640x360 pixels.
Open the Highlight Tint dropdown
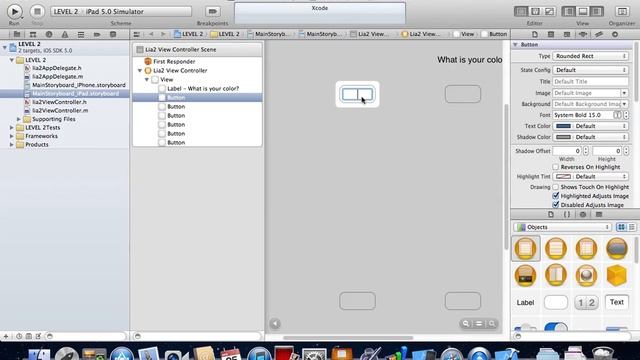click(590, 177)
